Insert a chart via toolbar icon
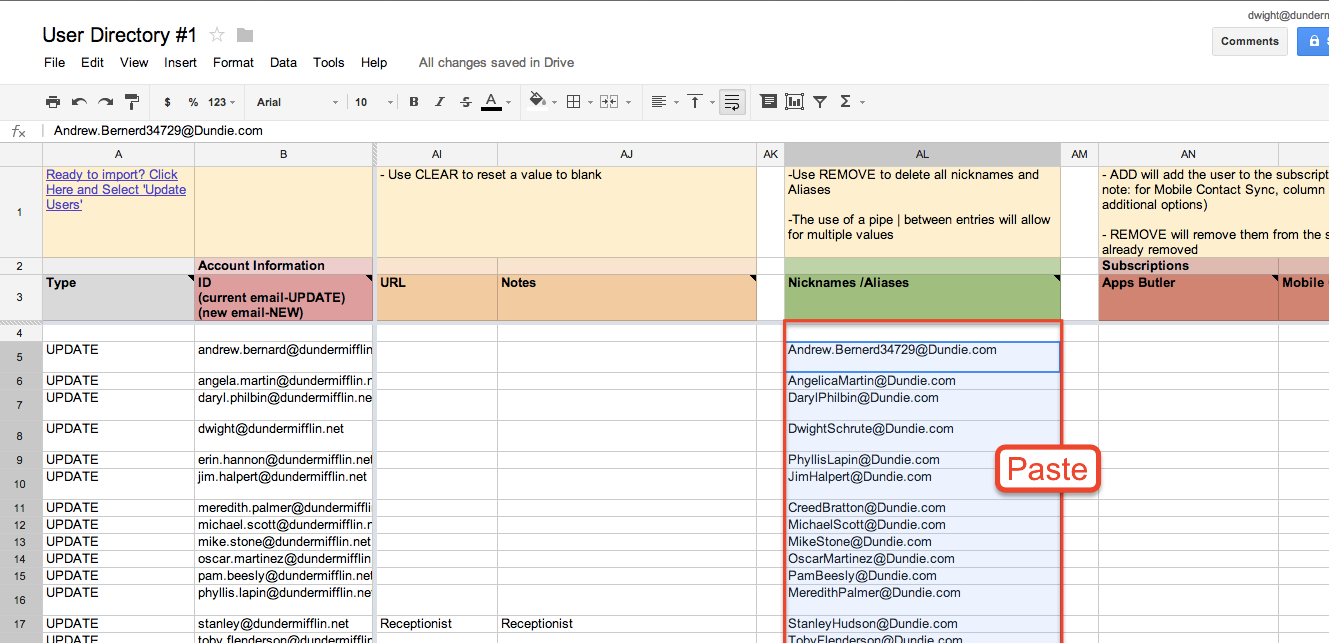The width and height of the screenshot is (1329, 643). [794, 102]
